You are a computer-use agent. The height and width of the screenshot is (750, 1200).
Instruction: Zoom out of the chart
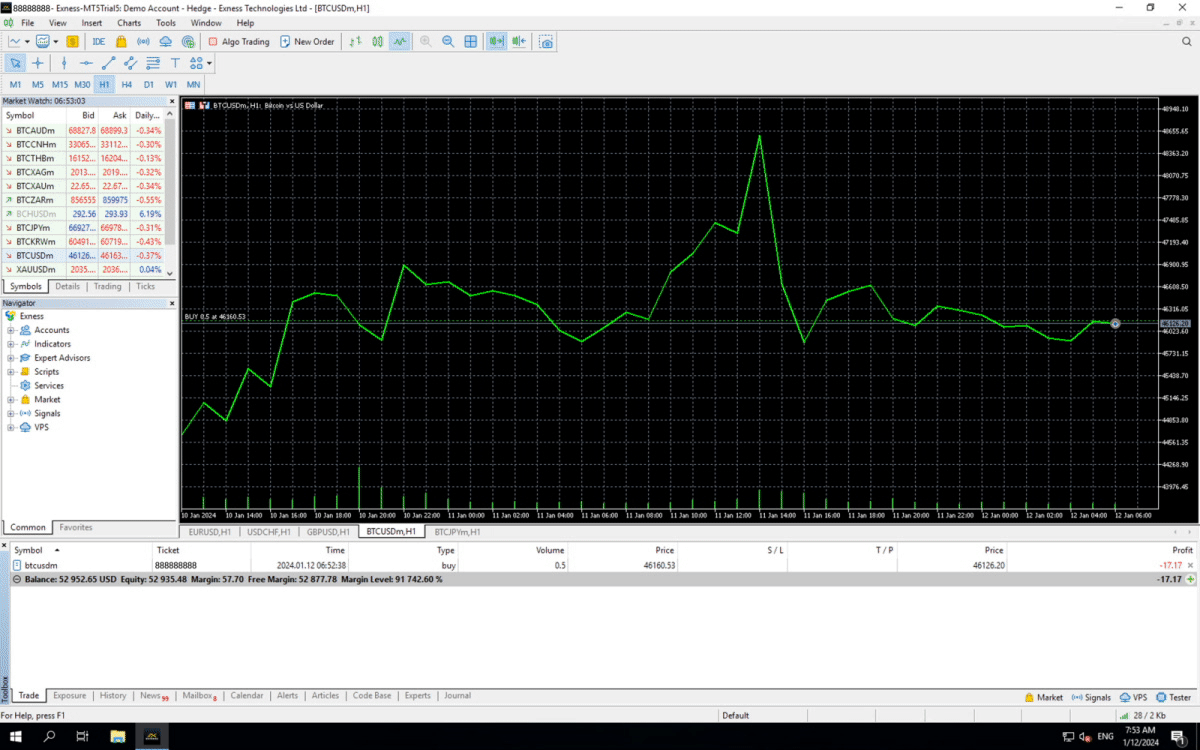click(x=448, y=42)
